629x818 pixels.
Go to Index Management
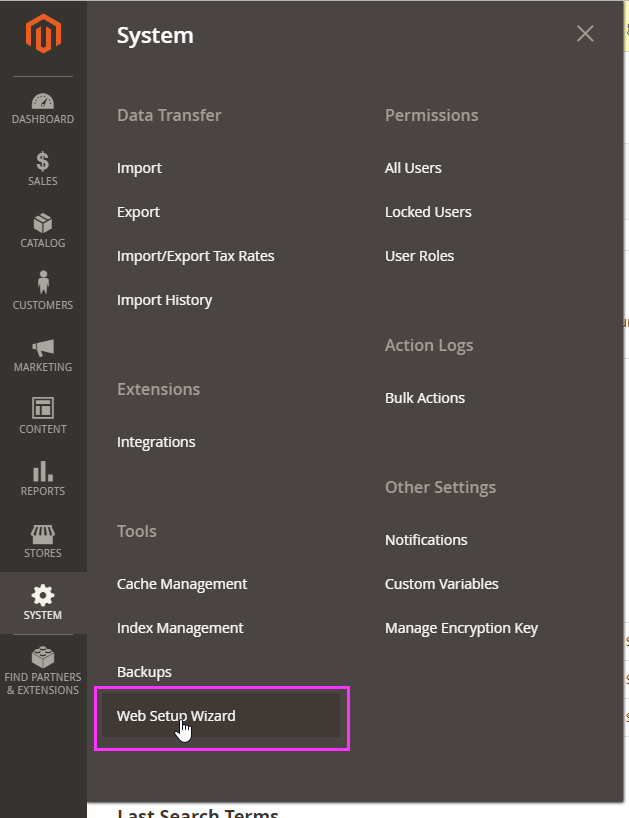(180, 628)
